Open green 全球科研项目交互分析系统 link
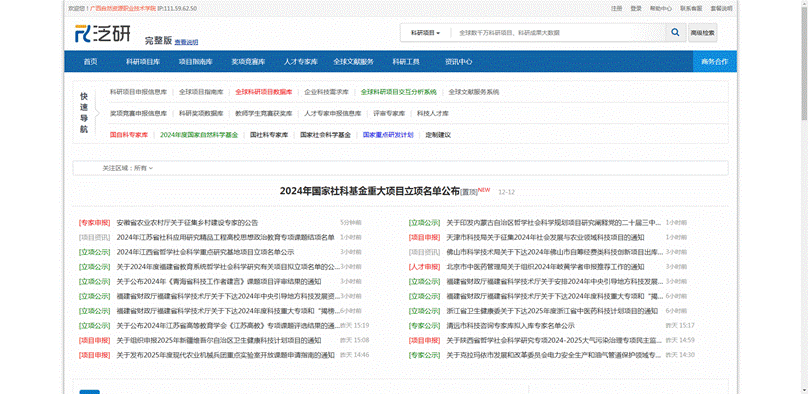 [398, 92]
